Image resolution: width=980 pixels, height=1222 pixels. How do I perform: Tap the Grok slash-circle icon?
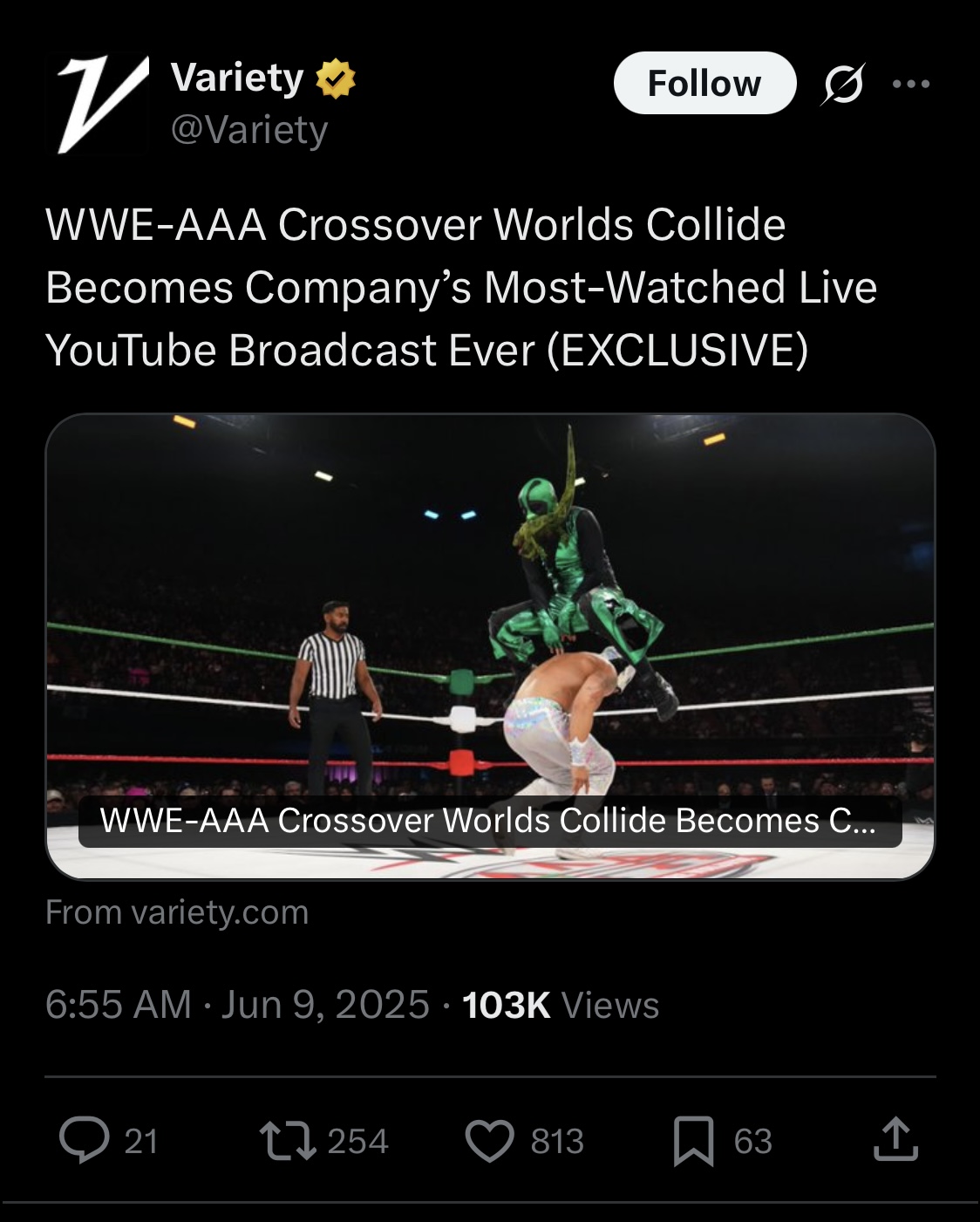[x=843, y=84]
